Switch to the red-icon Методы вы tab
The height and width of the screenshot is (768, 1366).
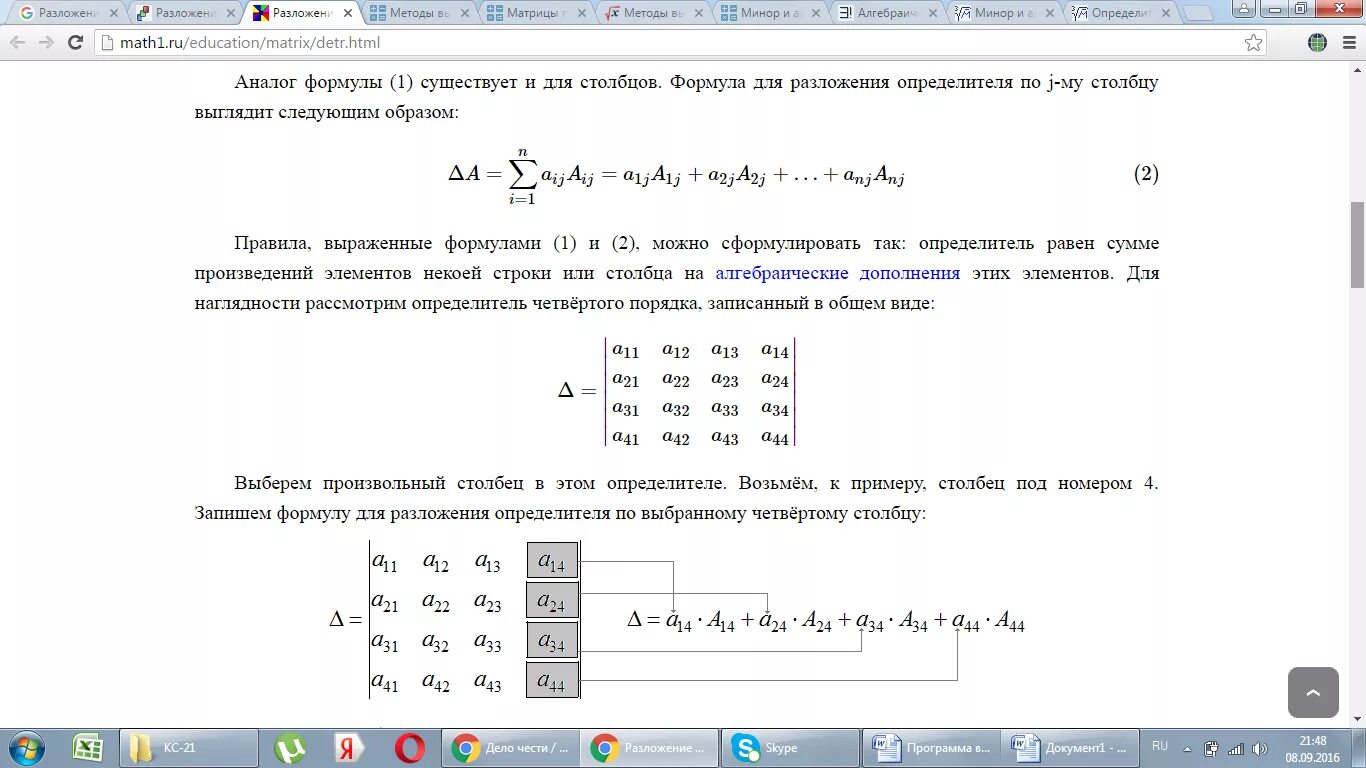(x=652, y=14)
